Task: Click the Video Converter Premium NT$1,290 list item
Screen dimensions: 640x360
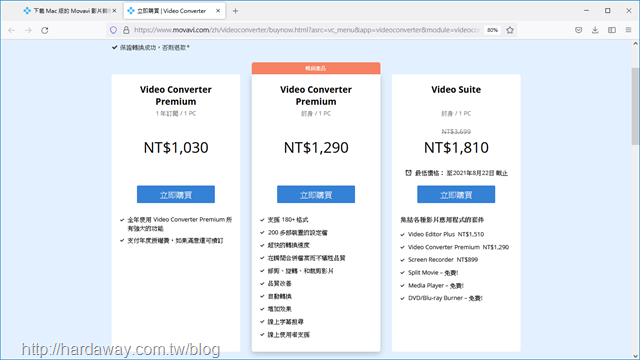Action: point(458,247)
